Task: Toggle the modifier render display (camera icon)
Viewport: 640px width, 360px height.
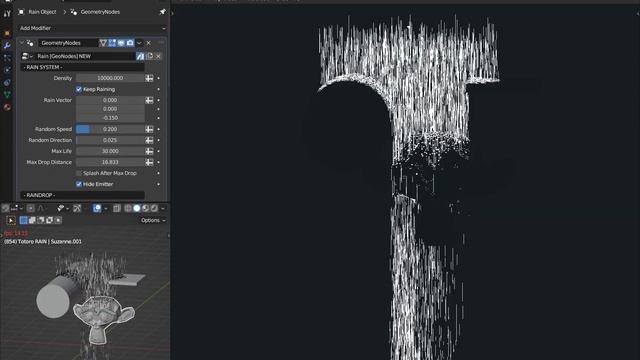Action: [130, 43]
